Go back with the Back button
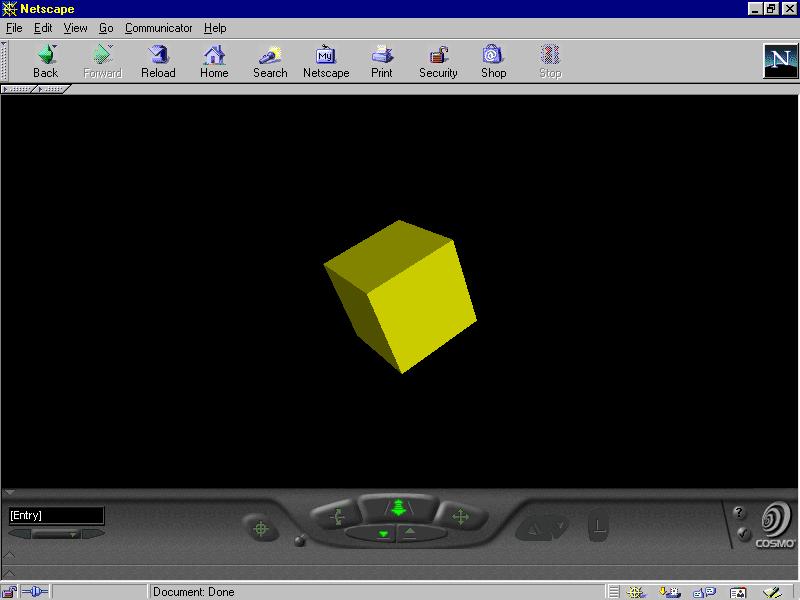The width and height of the screenshot is (800, 600). 46,62
